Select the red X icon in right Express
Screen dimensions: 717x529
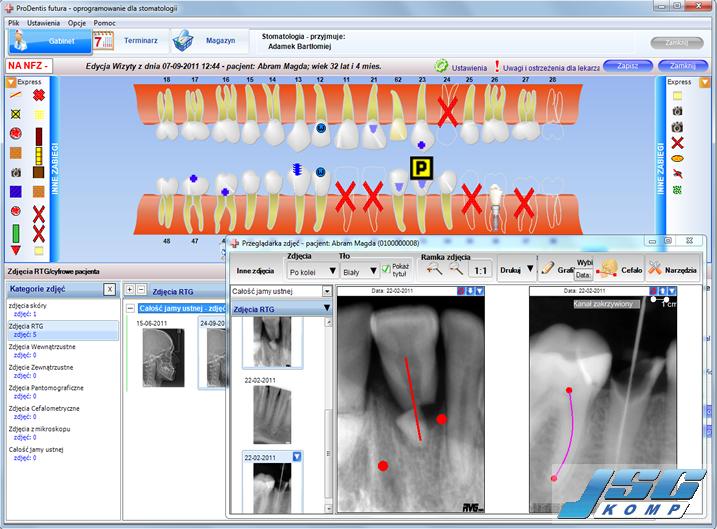pyautogui.click(x=677, y=143)
